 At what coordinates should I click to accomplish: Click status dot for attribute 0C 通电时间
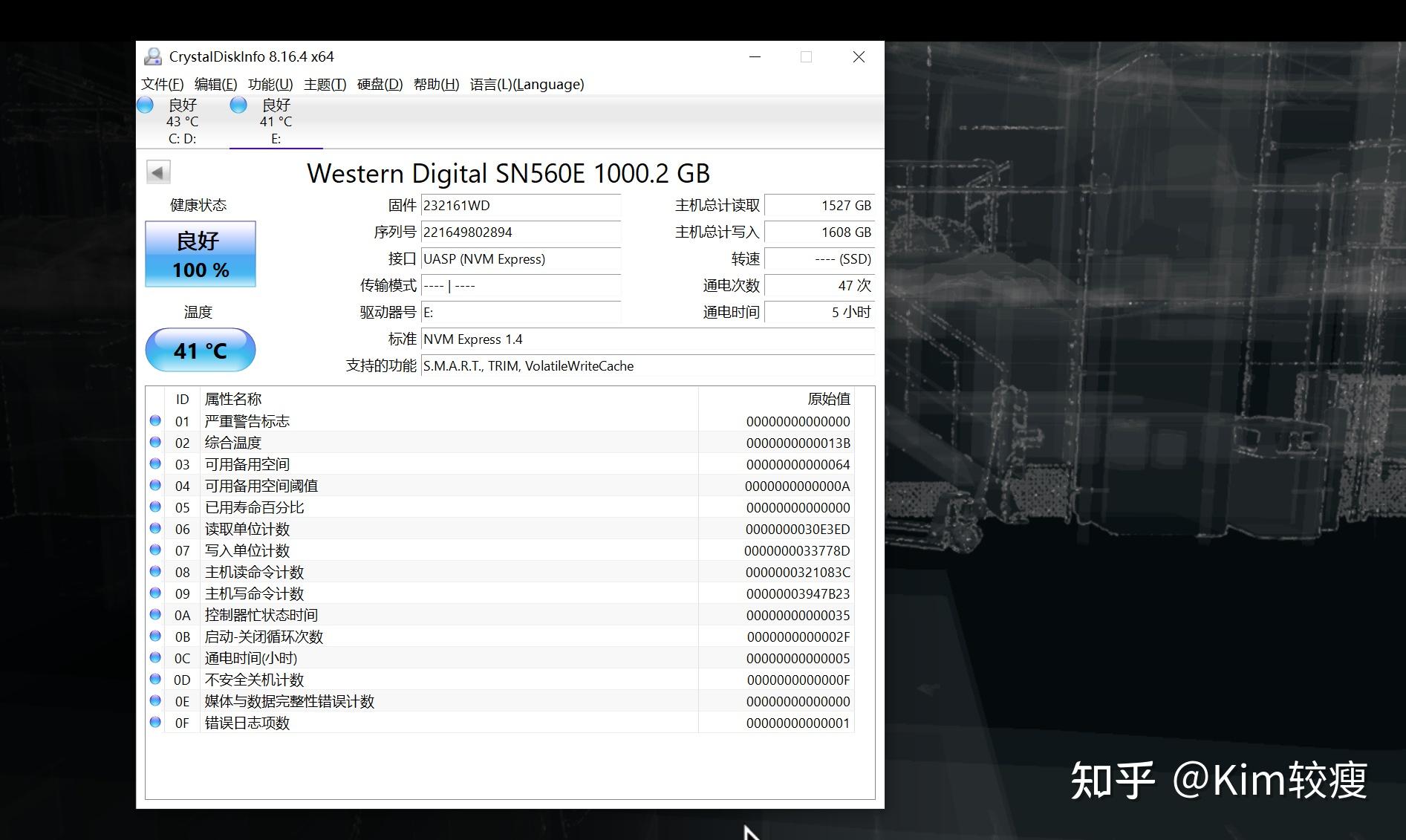(x=155, y=657)
